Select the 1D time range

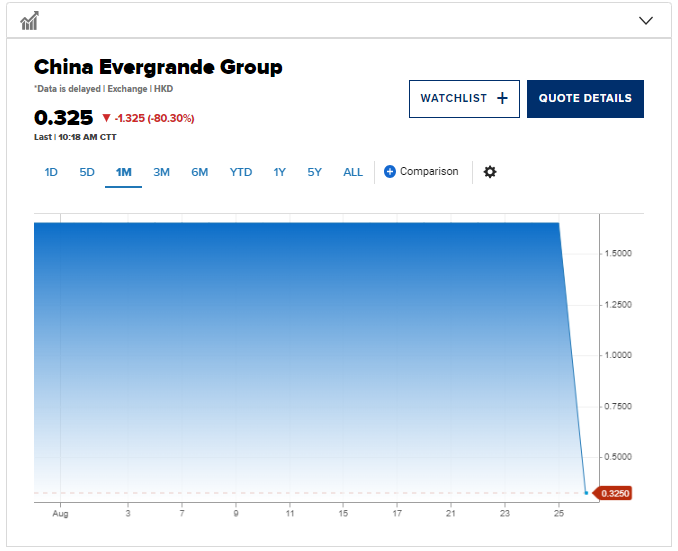[x=51, y=172]
